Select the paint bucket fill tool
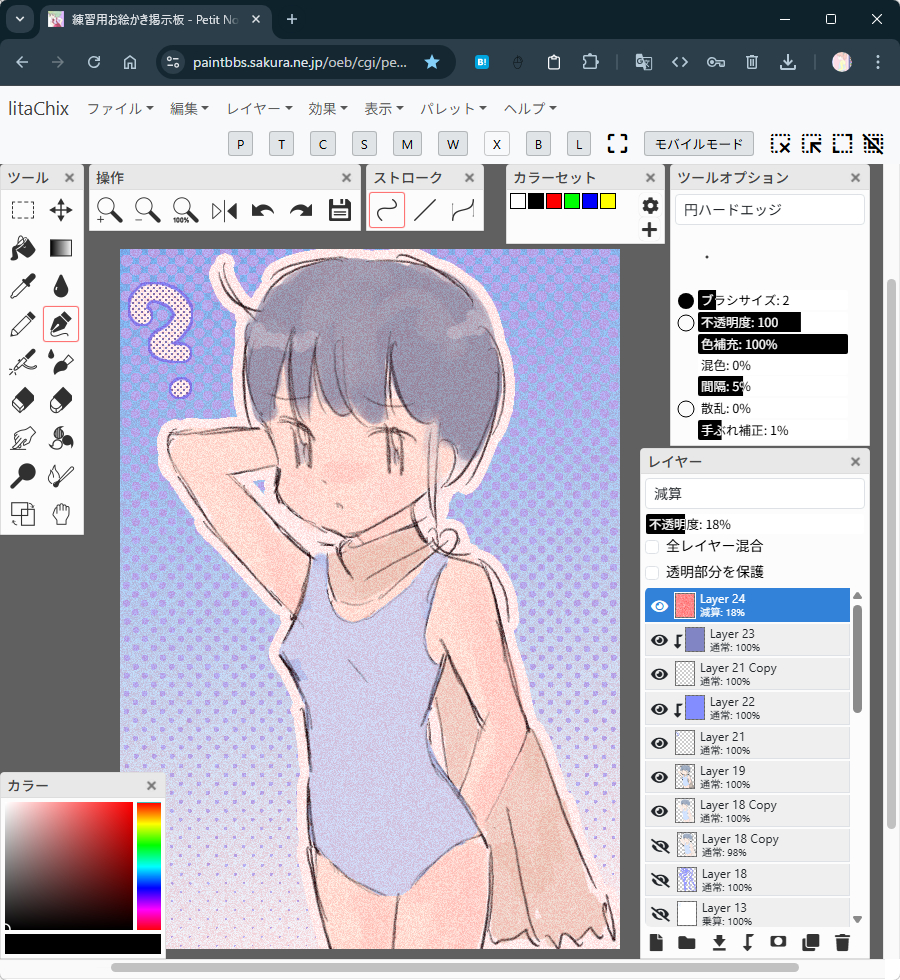This screenshot has width=900, height=980. click(23, 247)
